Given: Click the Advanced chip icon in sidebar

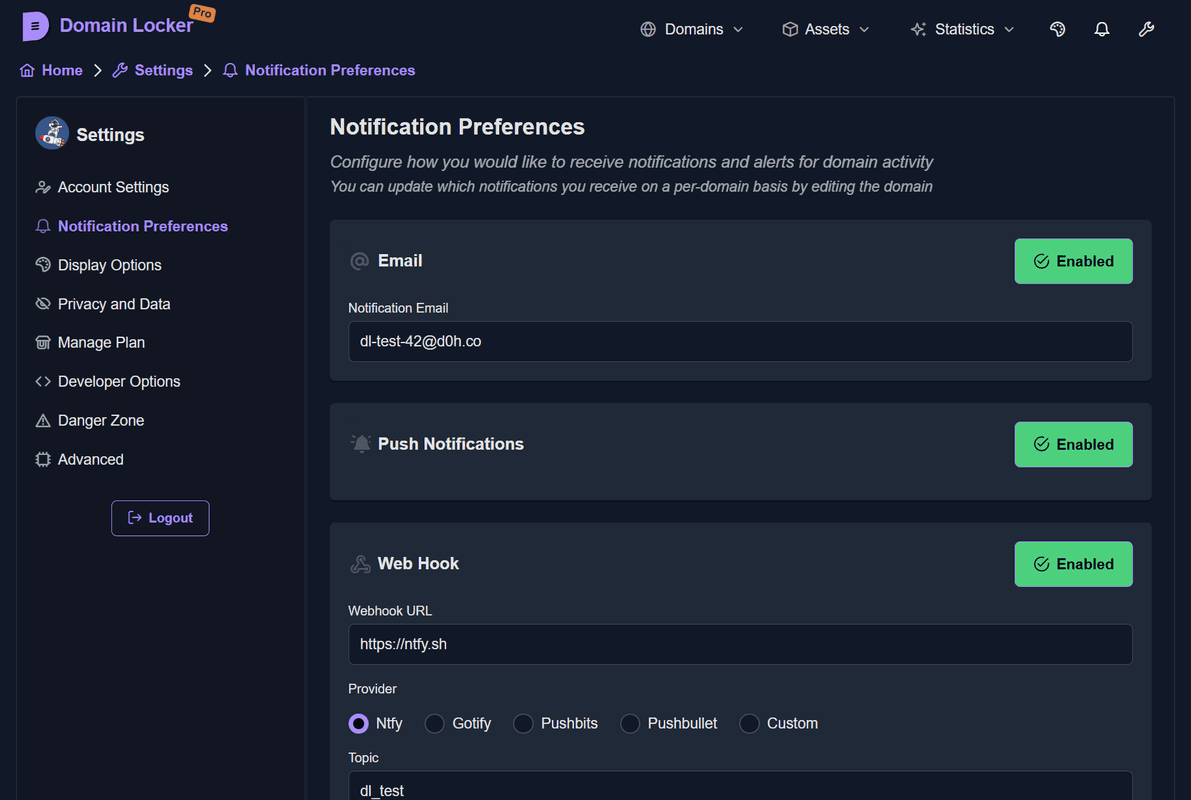Looking at the screenshot, I should tap(43, 460).
